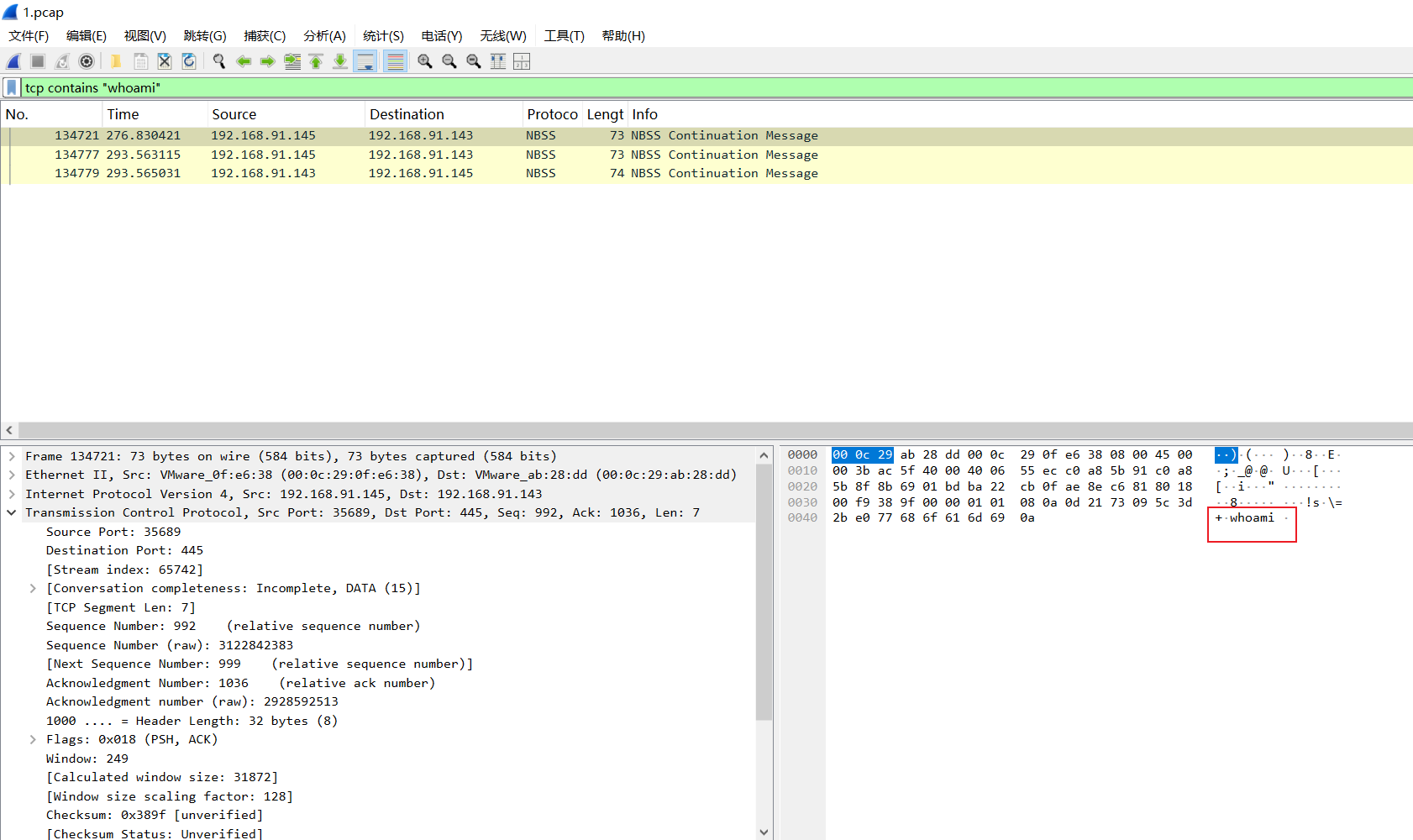Image resolution: width=1413 pixels, height=840 pixels.
Task: Zoom out main window text
Action: [x=449, y=61]
